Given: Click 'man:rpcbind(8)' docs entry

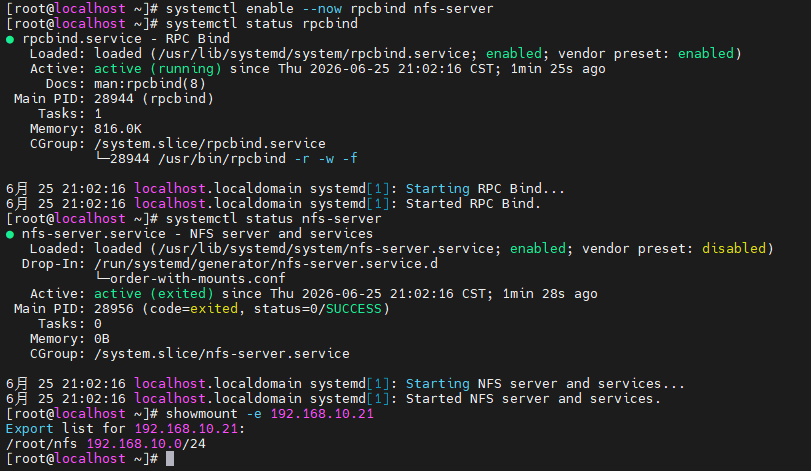Looking at the screenshot, I should 149,84.
